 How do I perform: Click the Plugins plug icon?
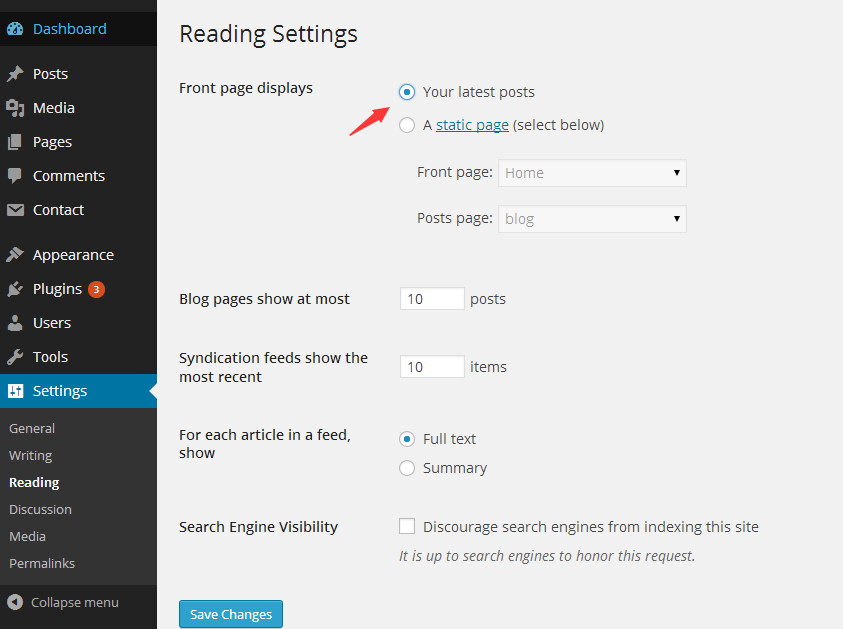pos(15,289)
